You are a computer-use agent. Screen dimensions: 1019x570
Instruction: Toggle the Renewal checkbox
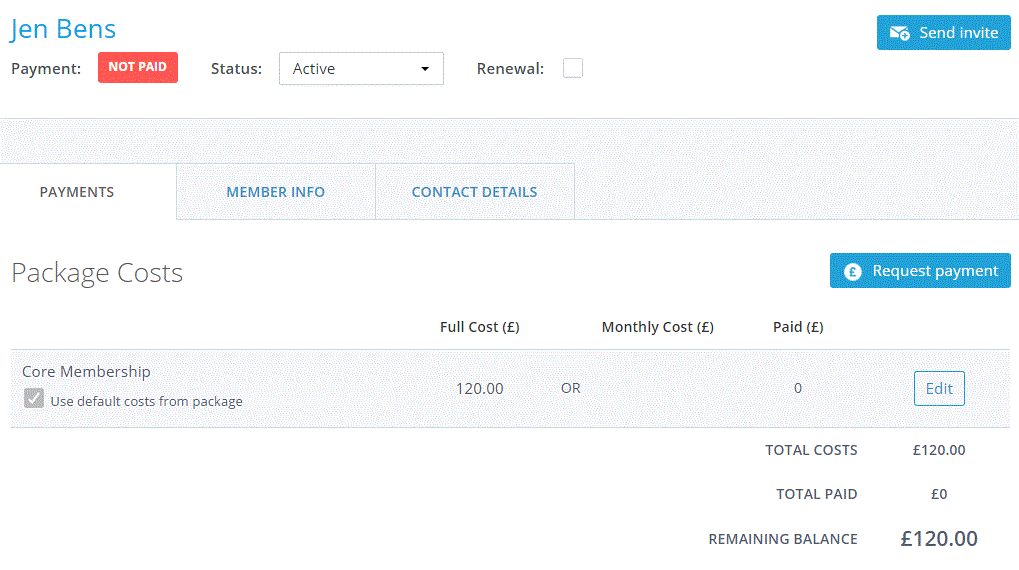(x=572, y=68)
